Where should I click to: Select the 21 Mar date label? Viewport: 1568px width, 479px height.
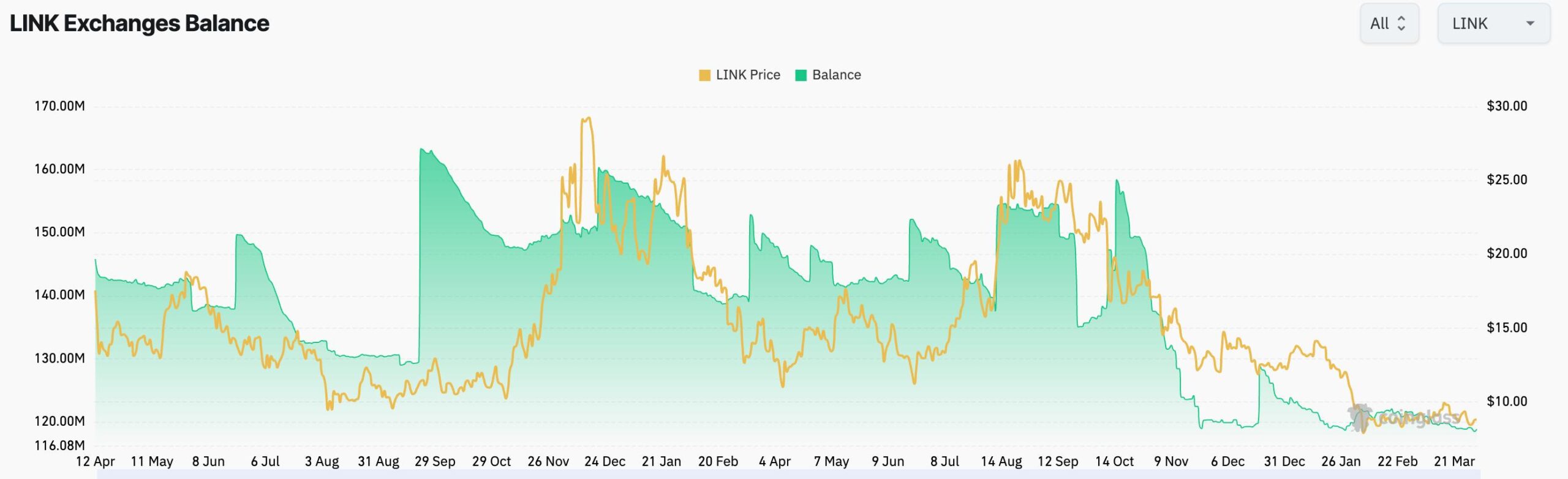(1454, 461)
